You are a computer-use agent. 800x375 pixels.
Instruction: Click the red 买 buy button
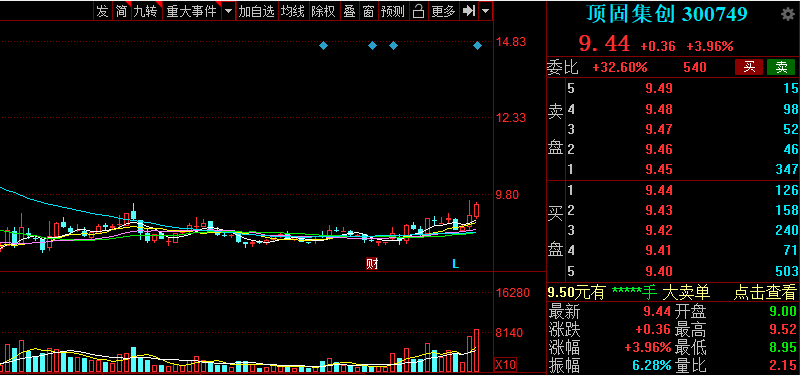pyautogui.click(x=749, y=67)
